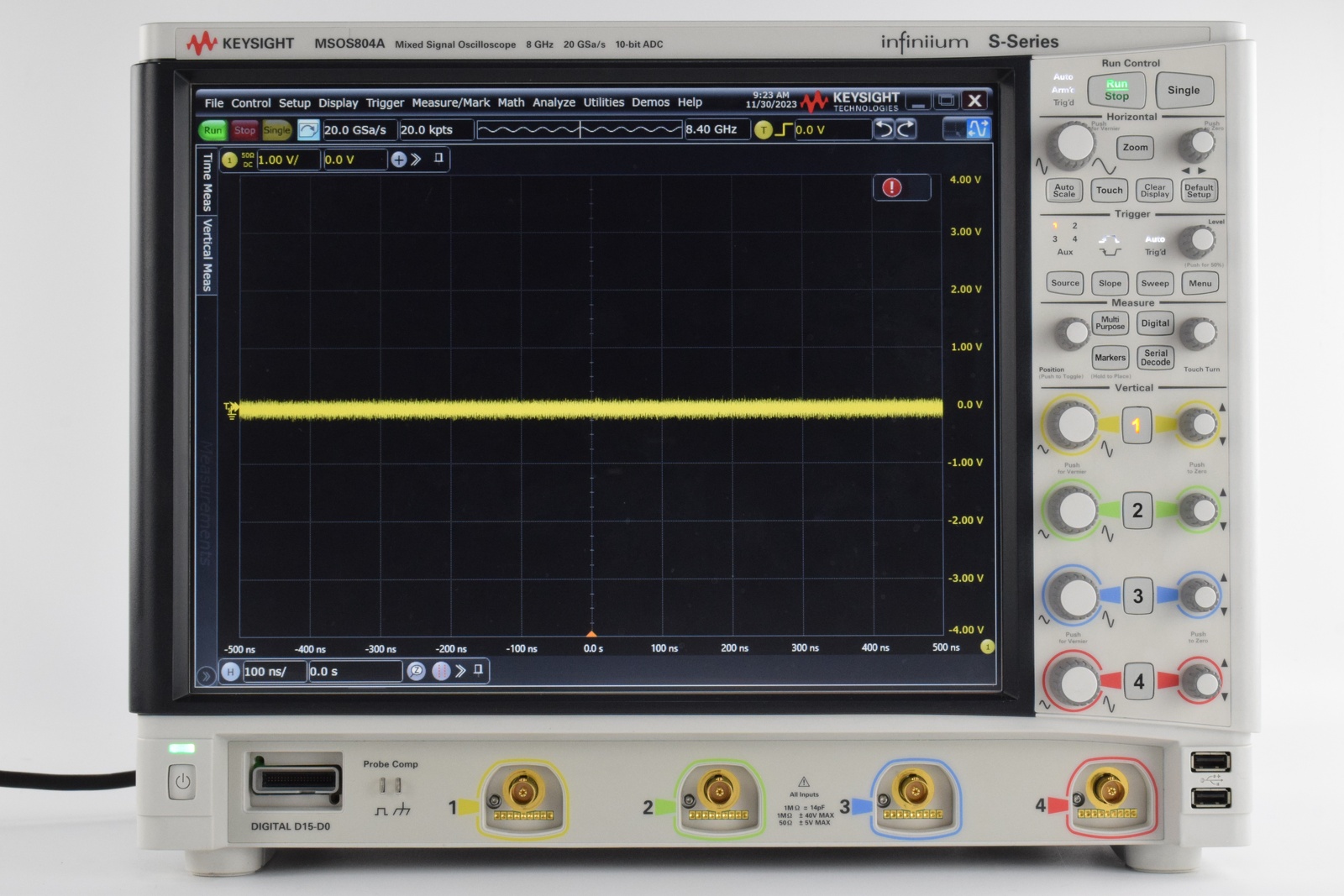Toggle acquisition with the Run button
This screenshot has width=1344, height=896.
point(212,130)
